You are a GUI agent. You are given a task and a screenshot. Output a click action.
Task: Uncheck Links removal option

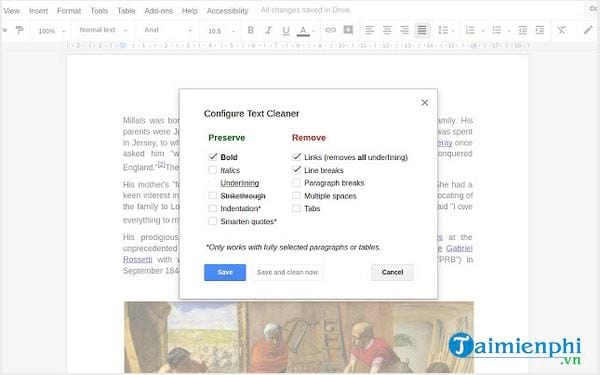297,157
